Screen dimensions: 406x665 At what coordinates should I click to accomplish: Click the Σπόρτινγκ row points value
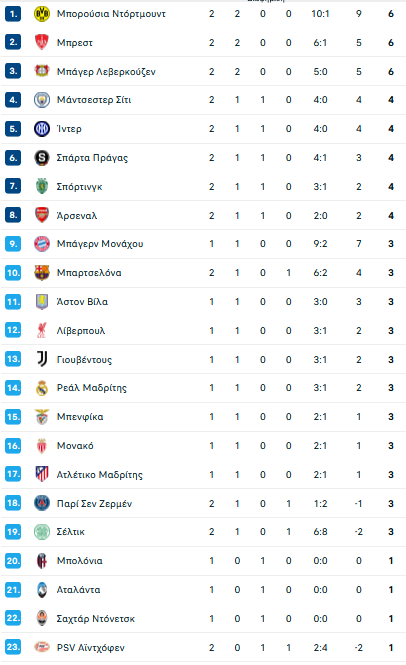click(x=391, y=187)
